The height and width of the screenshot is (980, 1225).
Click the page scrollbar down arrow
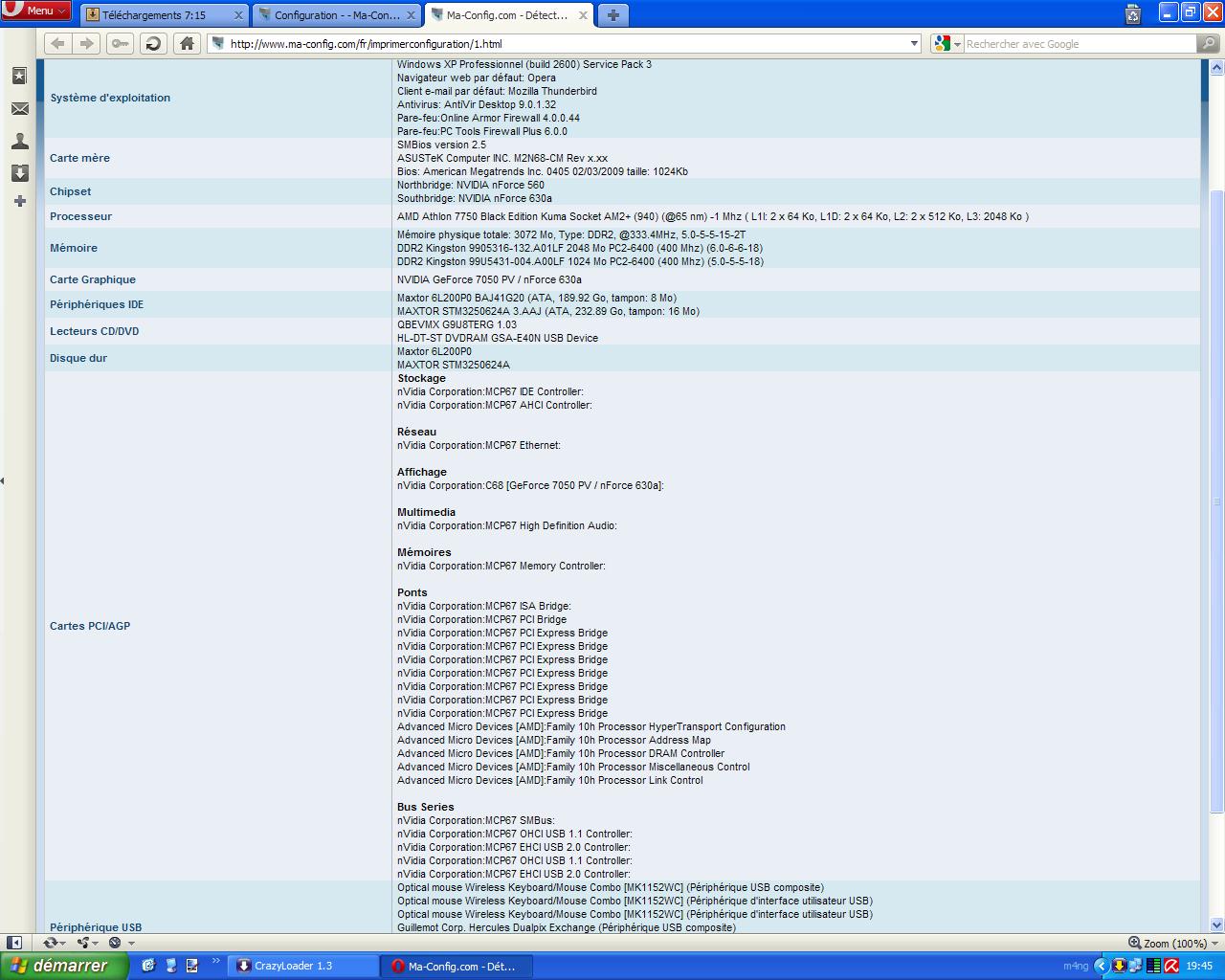[1217, 924]
